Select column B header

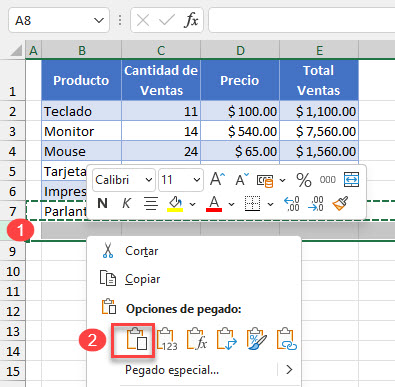click(82, 50)
